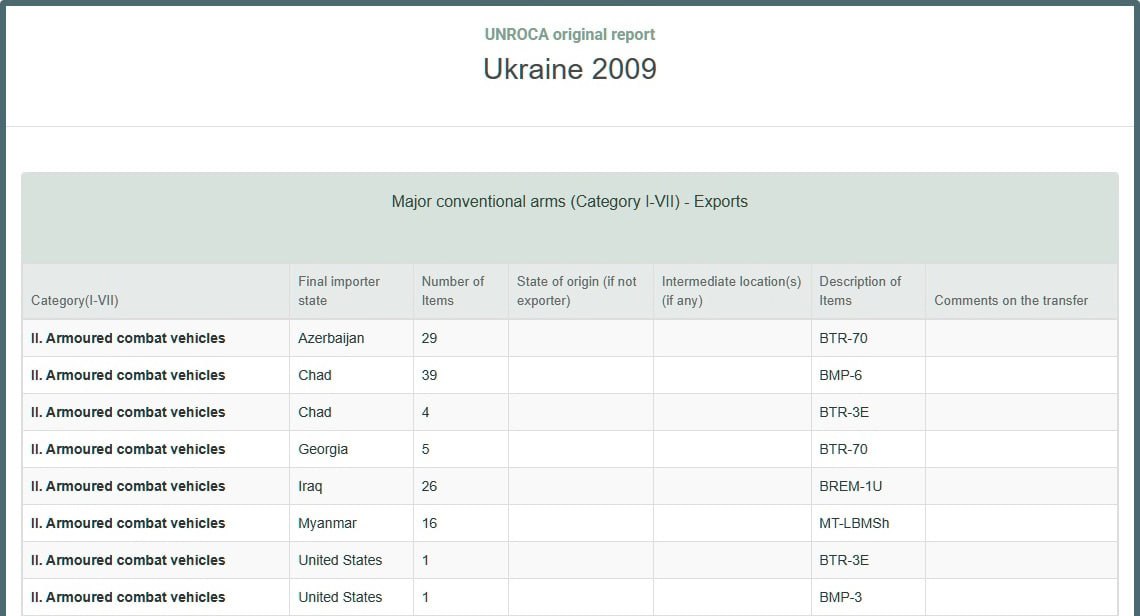Click the 'Ukraine 2009' page title

tap(569, 69)
